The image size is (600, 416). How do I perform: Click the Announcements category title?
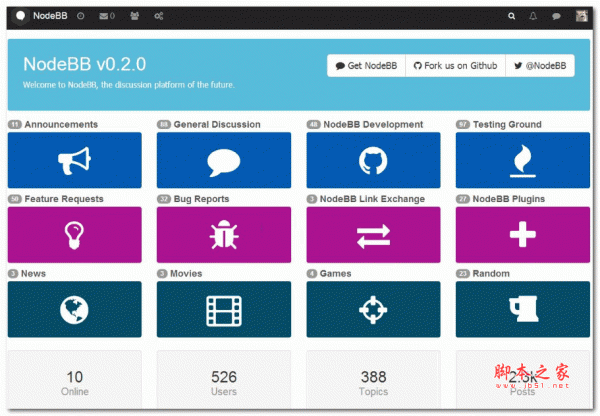tap(61, 124)
